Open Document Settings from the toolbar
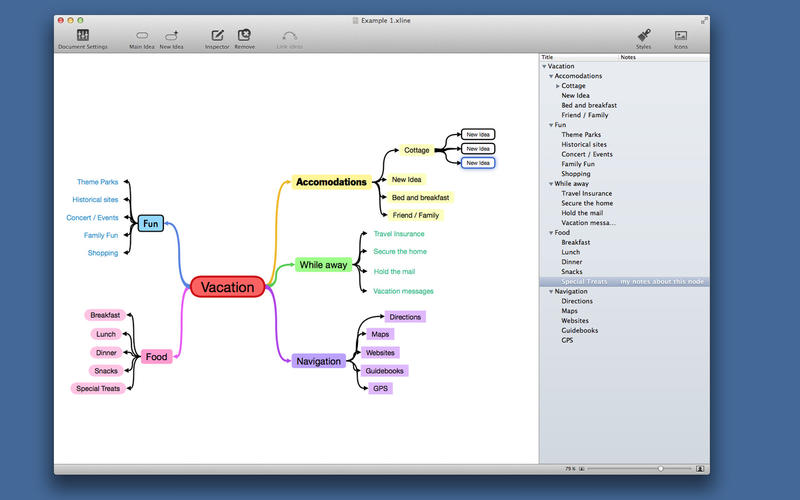The image size is (800, 500). point(83,36)
